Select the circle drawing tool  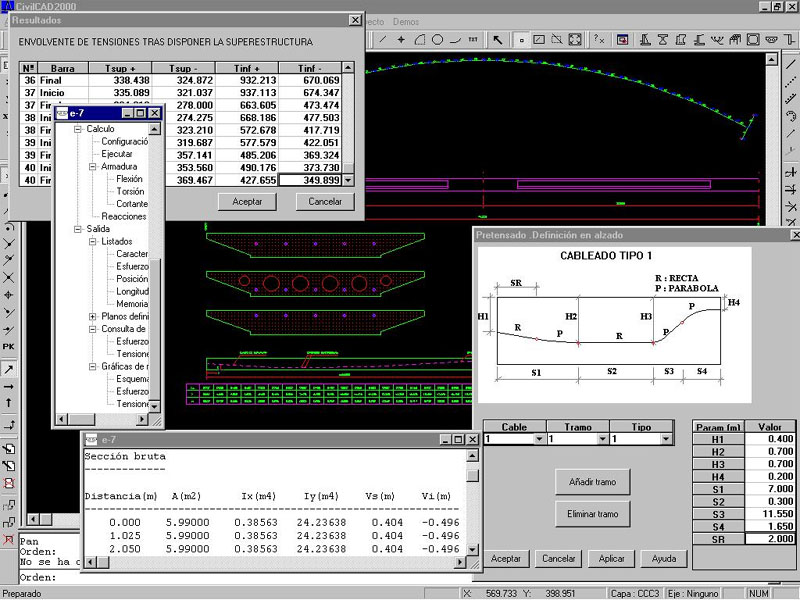pyautogui.click(x=437, y=40)
